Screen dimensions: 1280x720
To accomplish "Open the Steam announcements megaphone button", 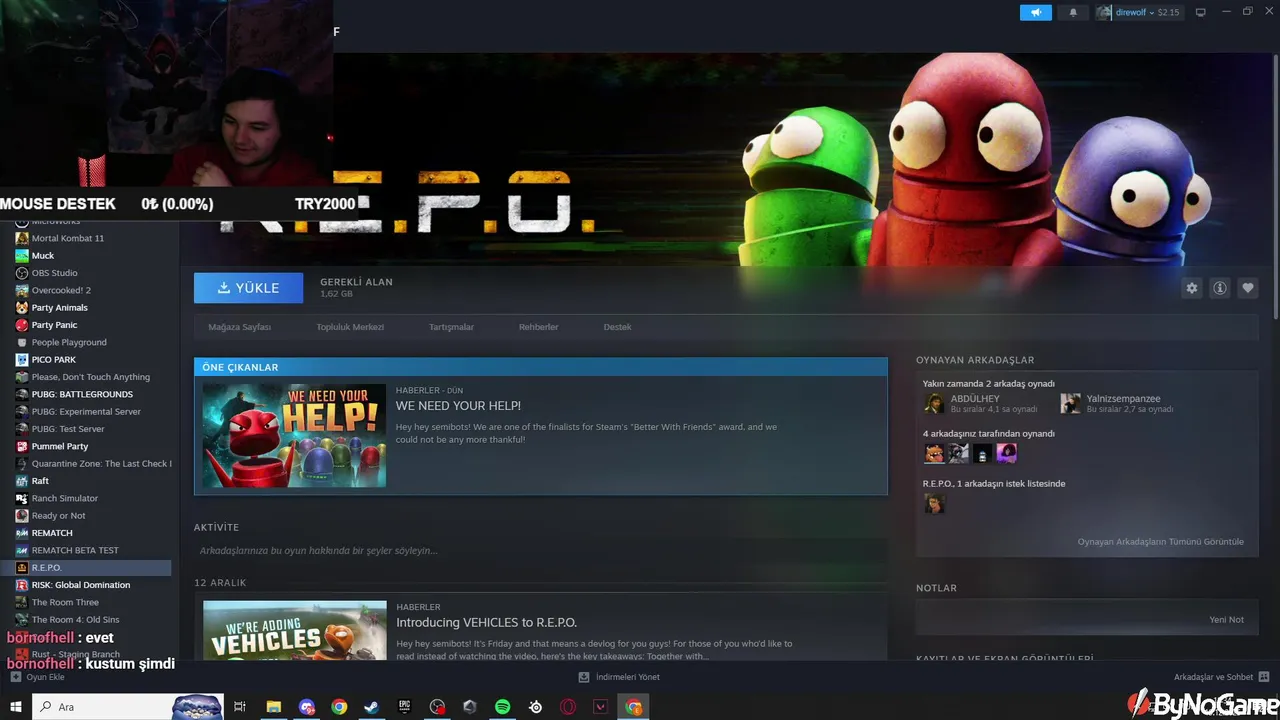I will tap(1036, 12).
